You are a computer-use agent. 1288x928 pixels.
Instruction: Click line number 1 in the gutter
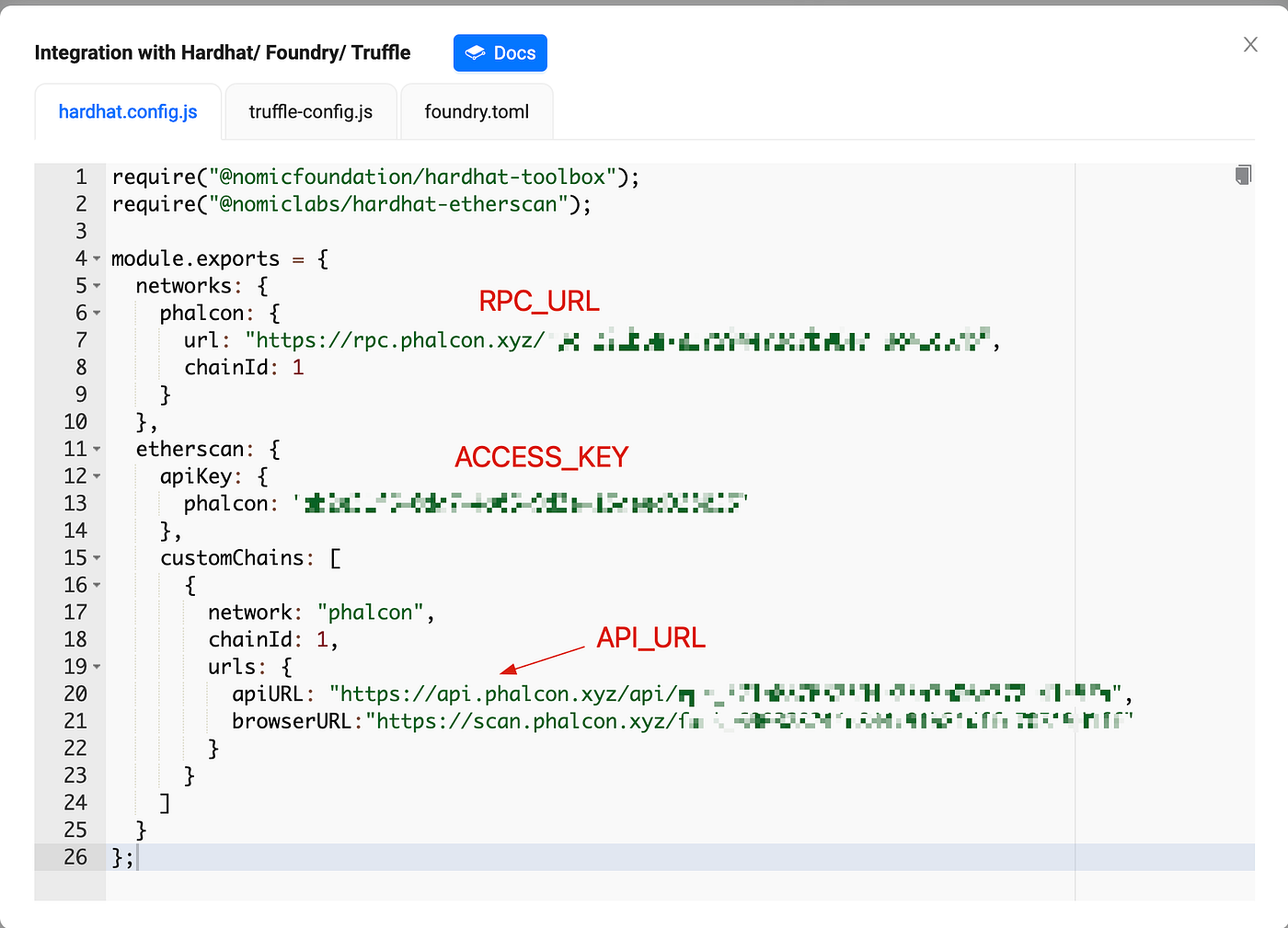[81, 177]
